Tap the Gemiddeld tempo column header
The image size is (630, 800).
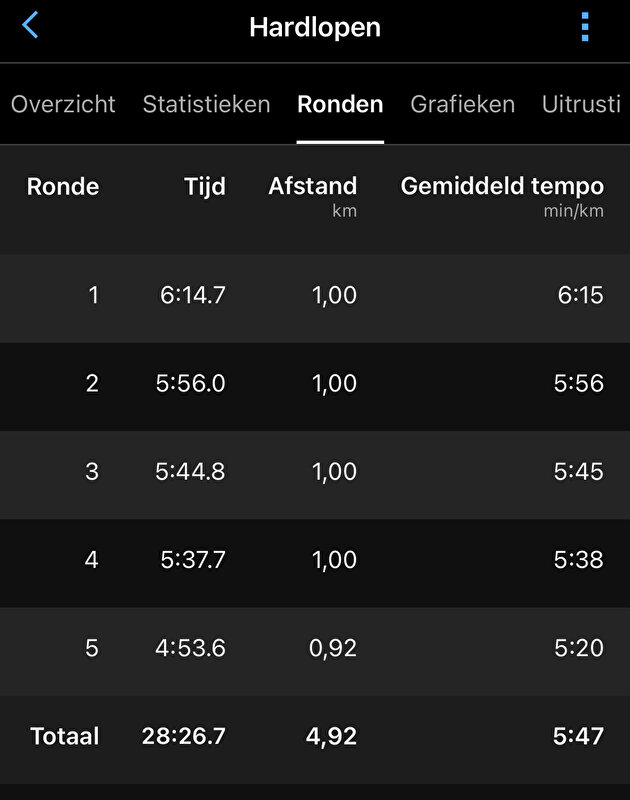click(502, 186)
